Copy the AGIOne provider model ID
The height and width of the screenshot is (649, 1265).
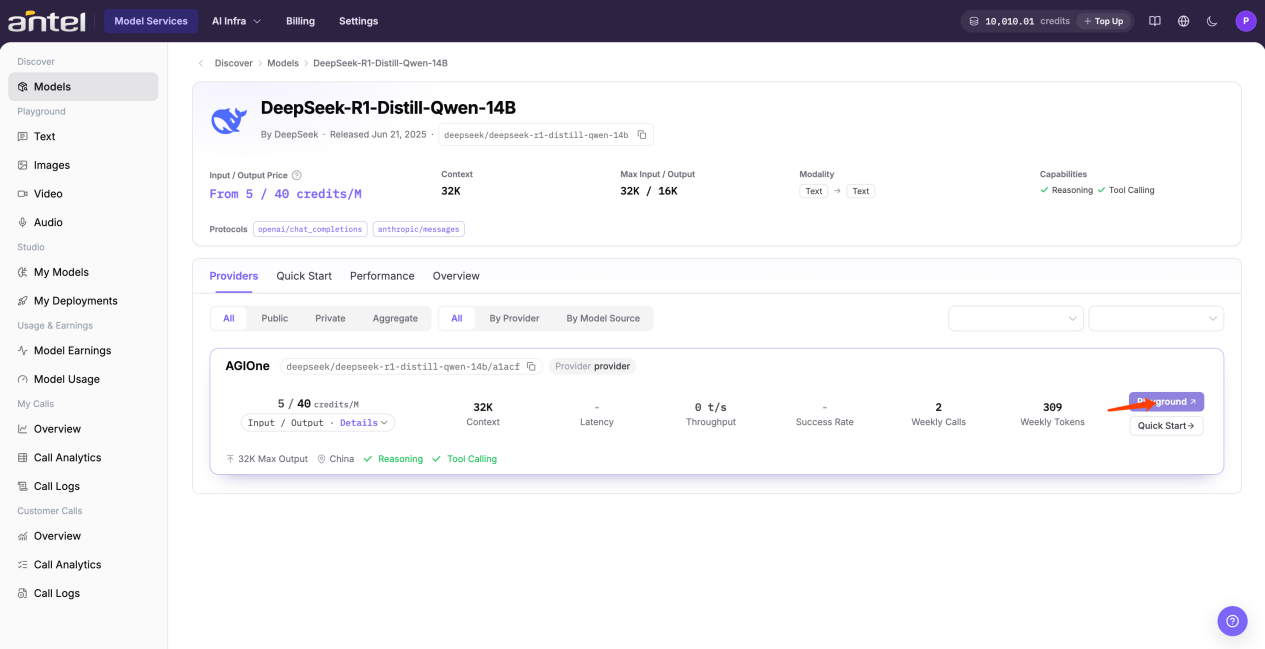(531, 367)
